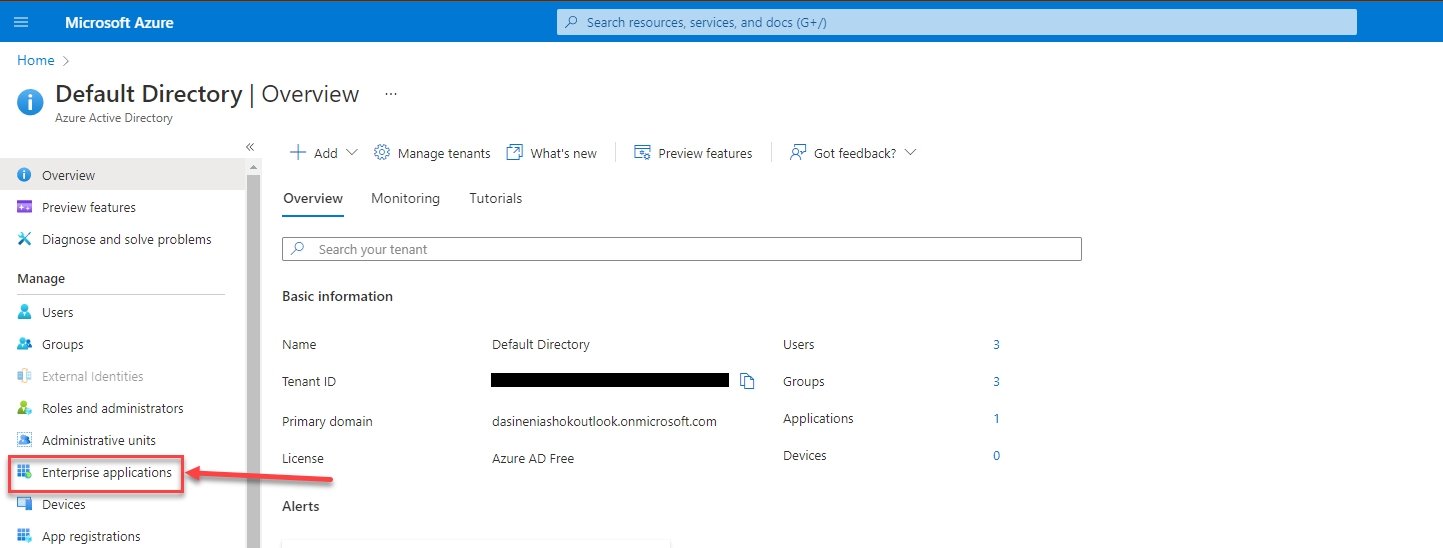
Task: Switch to the Monitoring tab
Action: pyautogui.click(x=405, y=198)
